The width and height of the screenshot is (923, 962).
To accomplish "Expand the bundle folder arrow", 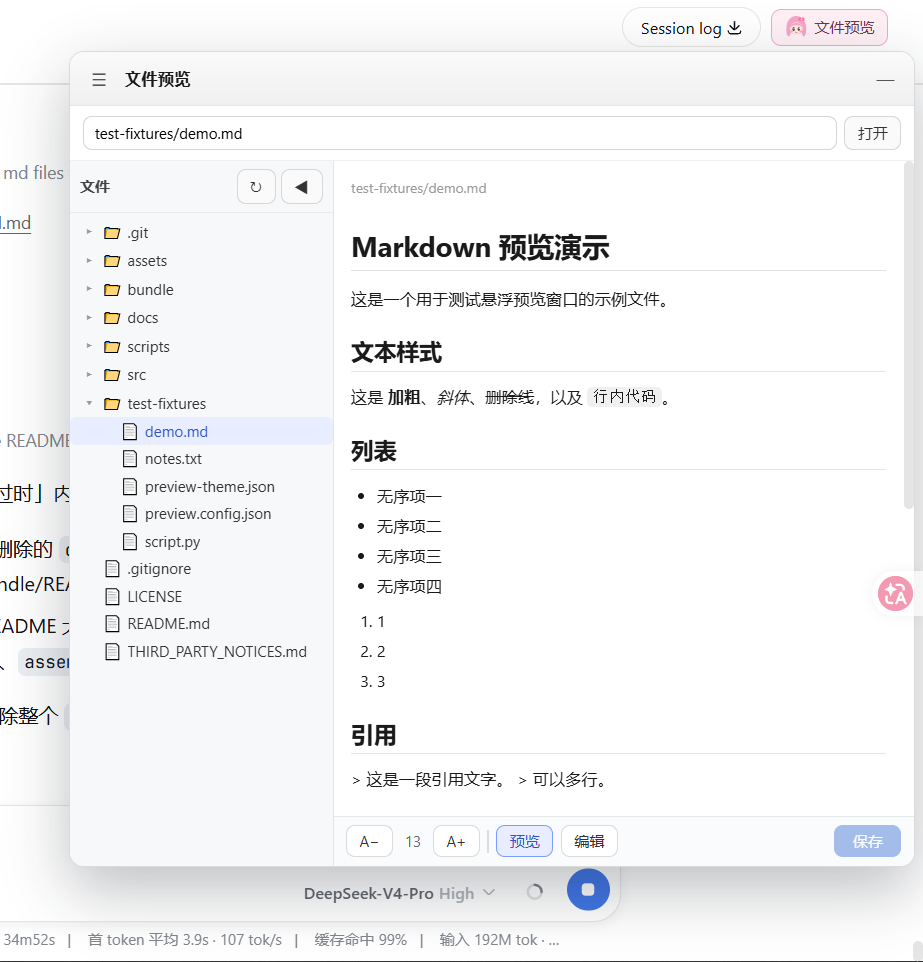I will (89, 289).
